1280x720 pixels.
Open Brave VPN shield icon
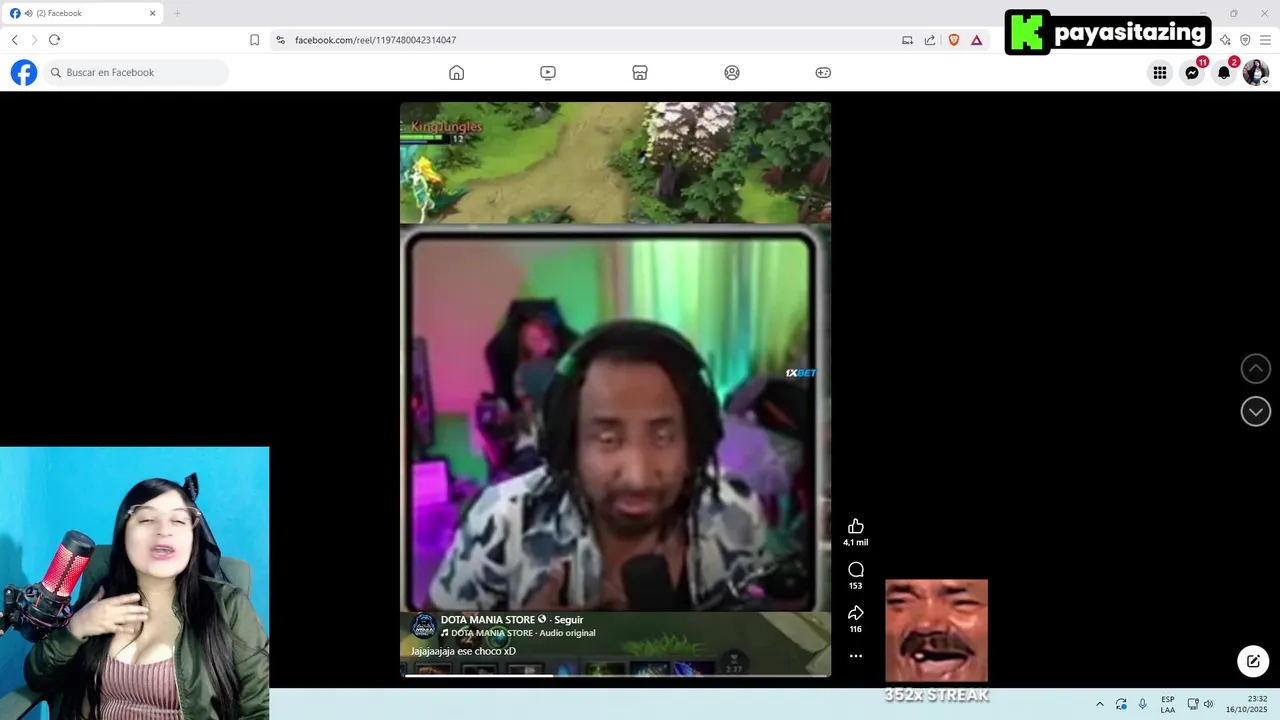[1245, 40]
